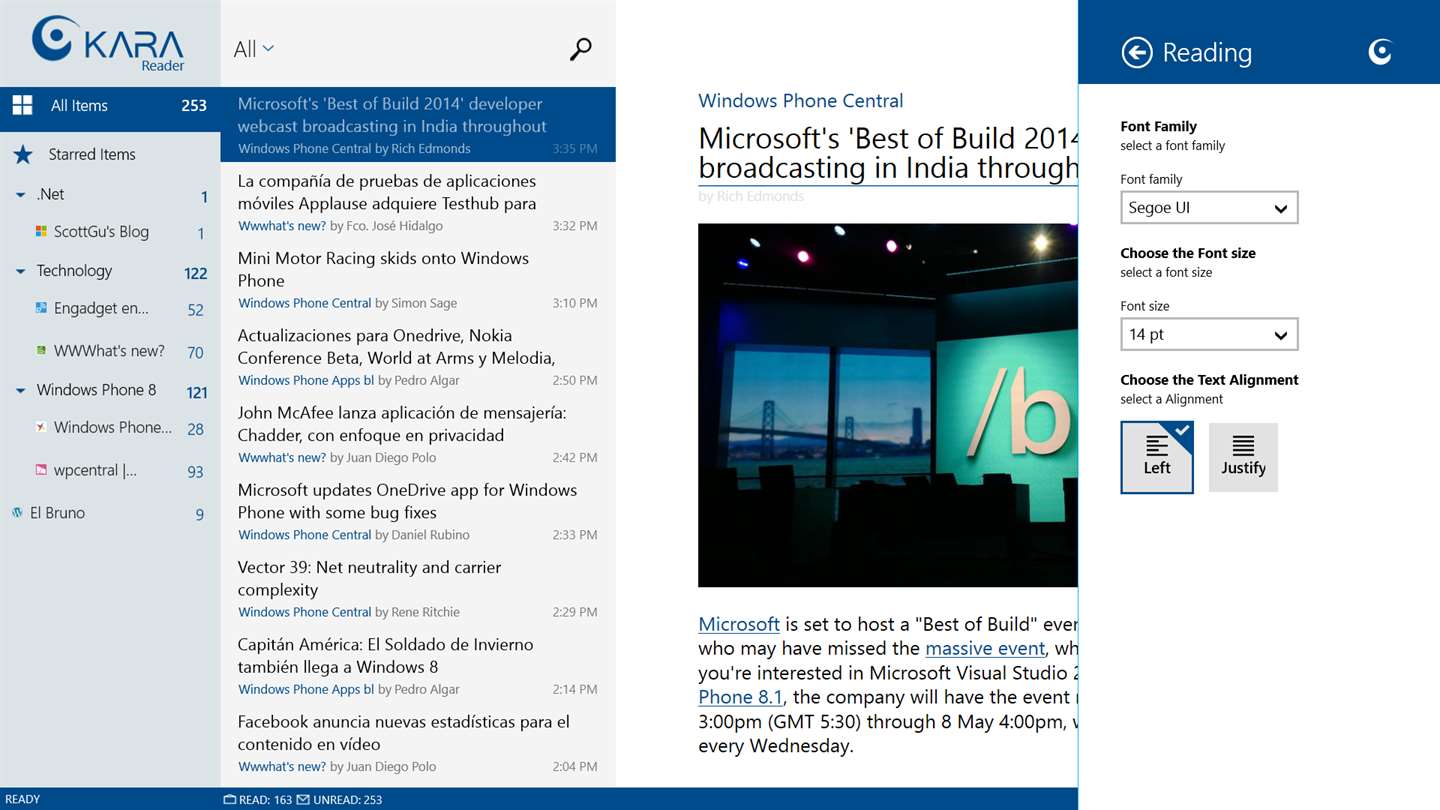This screenshot has width=1440, height=810.
Task: Select the .Net category label
Action: coord(51,194)
